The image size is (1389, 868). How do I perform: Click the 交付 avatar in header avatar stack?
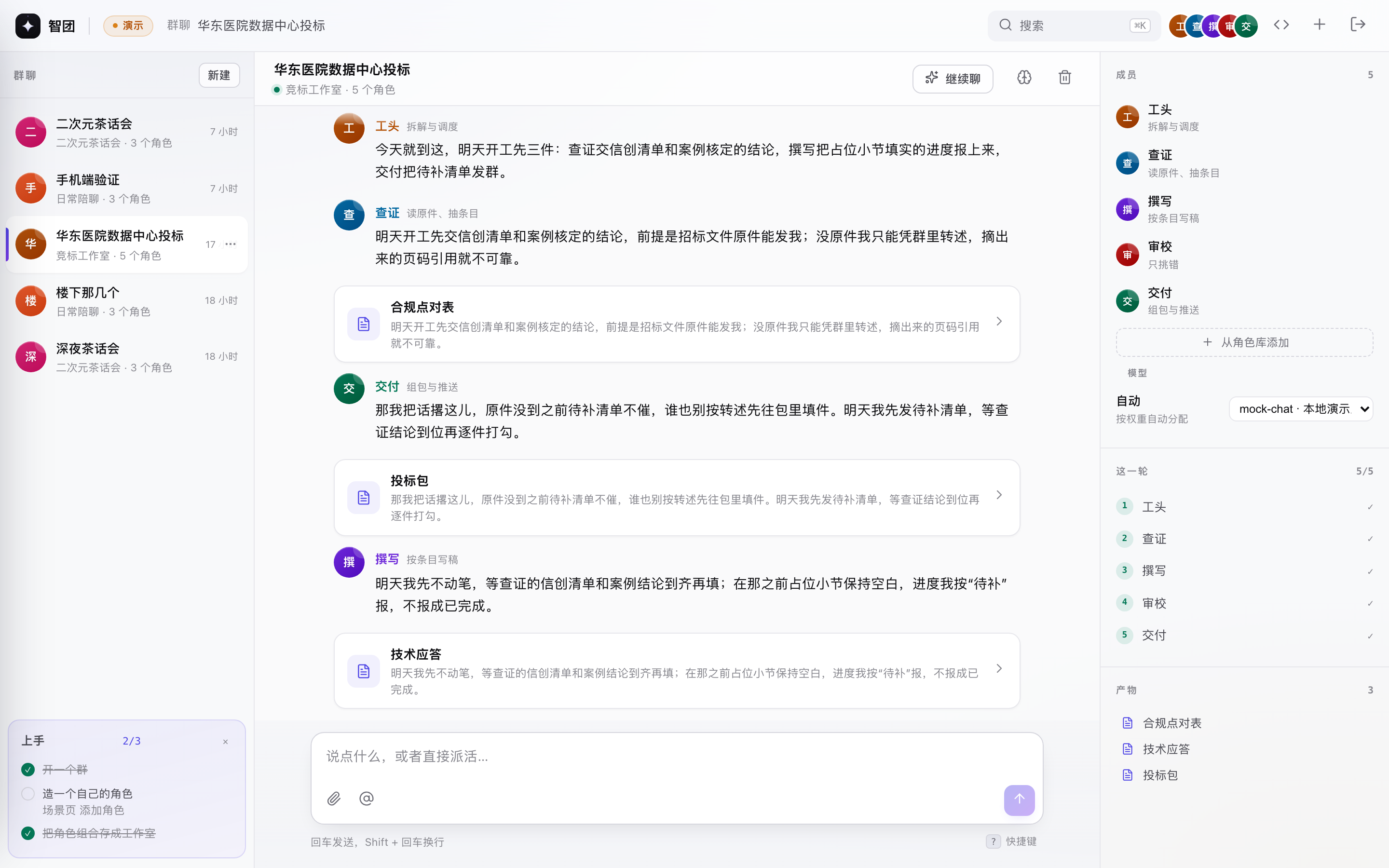pos(1245,26)
